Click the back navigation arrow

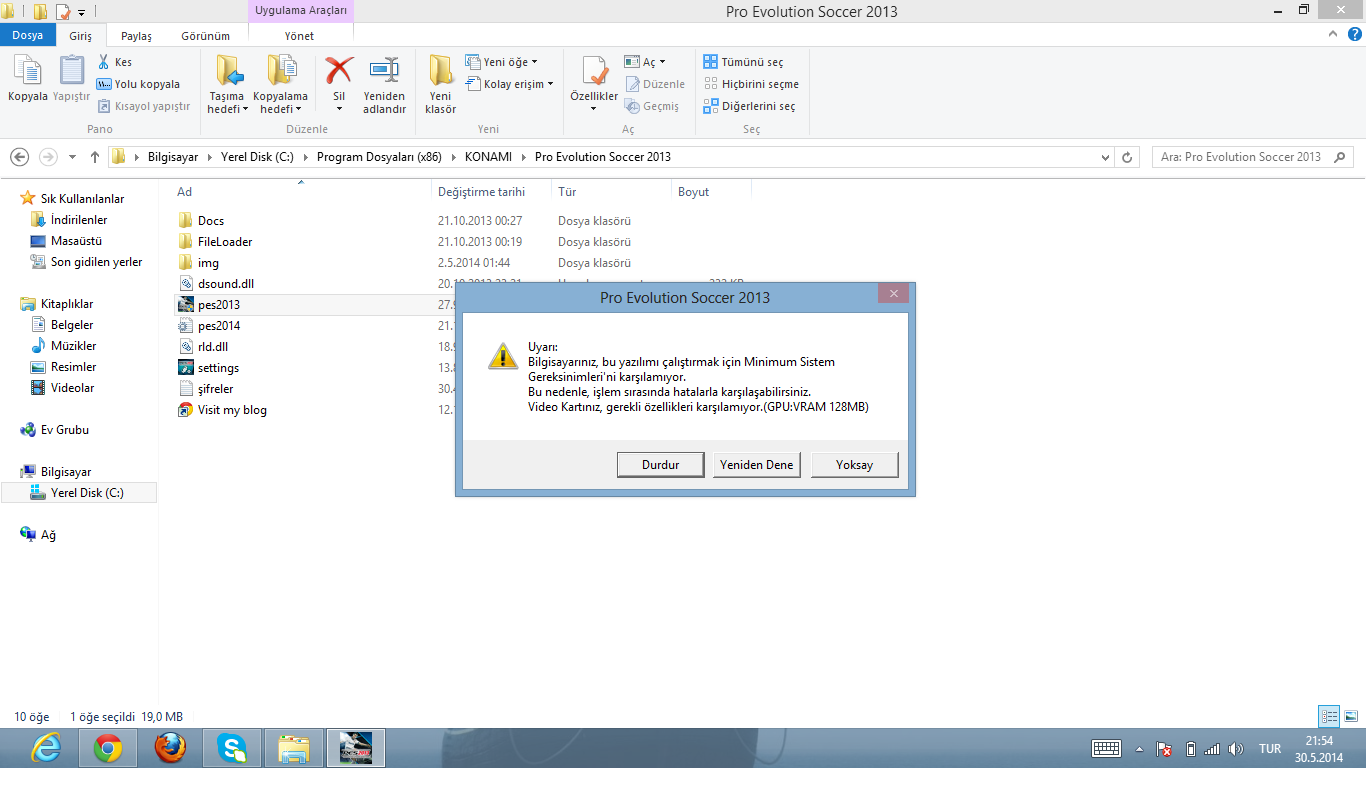[x=19, y=157]
